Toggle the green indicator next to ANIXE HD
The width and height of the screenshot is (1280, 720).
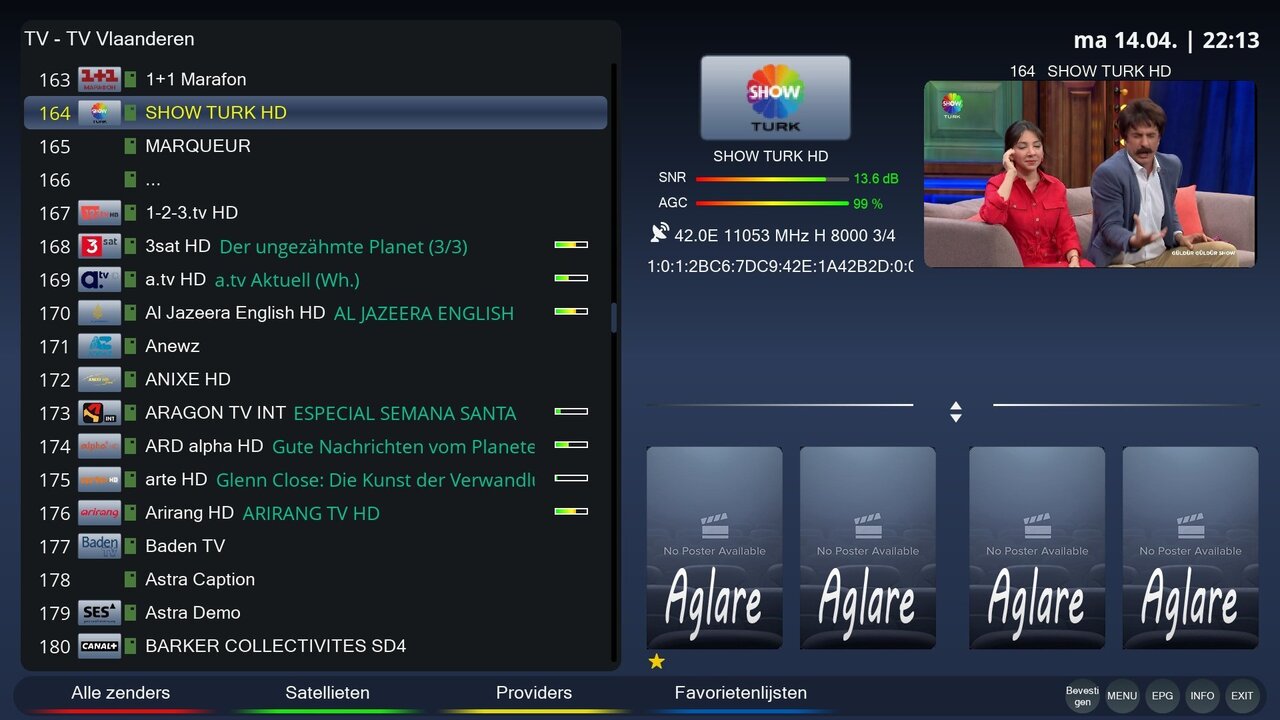(x=131, y=379)
